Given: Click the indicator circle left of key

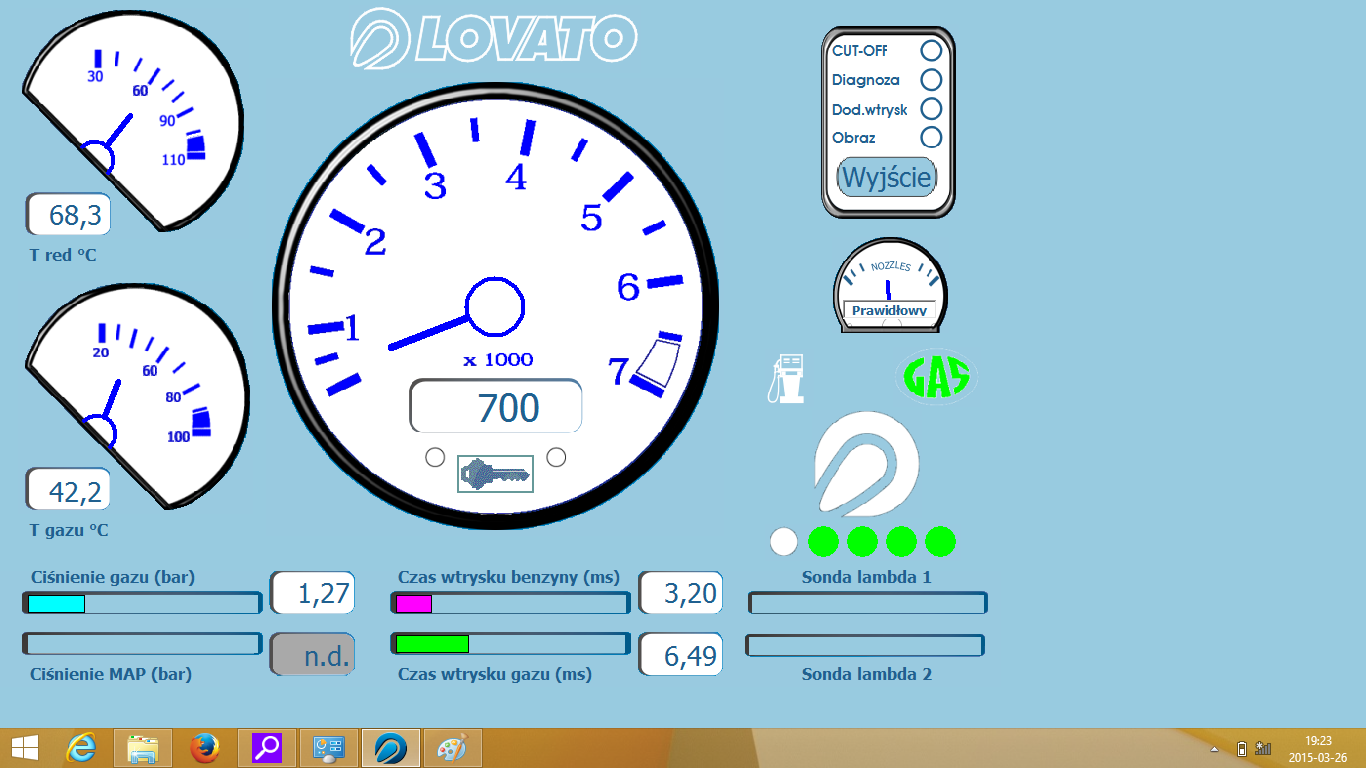Looking at the screenshot, I should [435, 457].
